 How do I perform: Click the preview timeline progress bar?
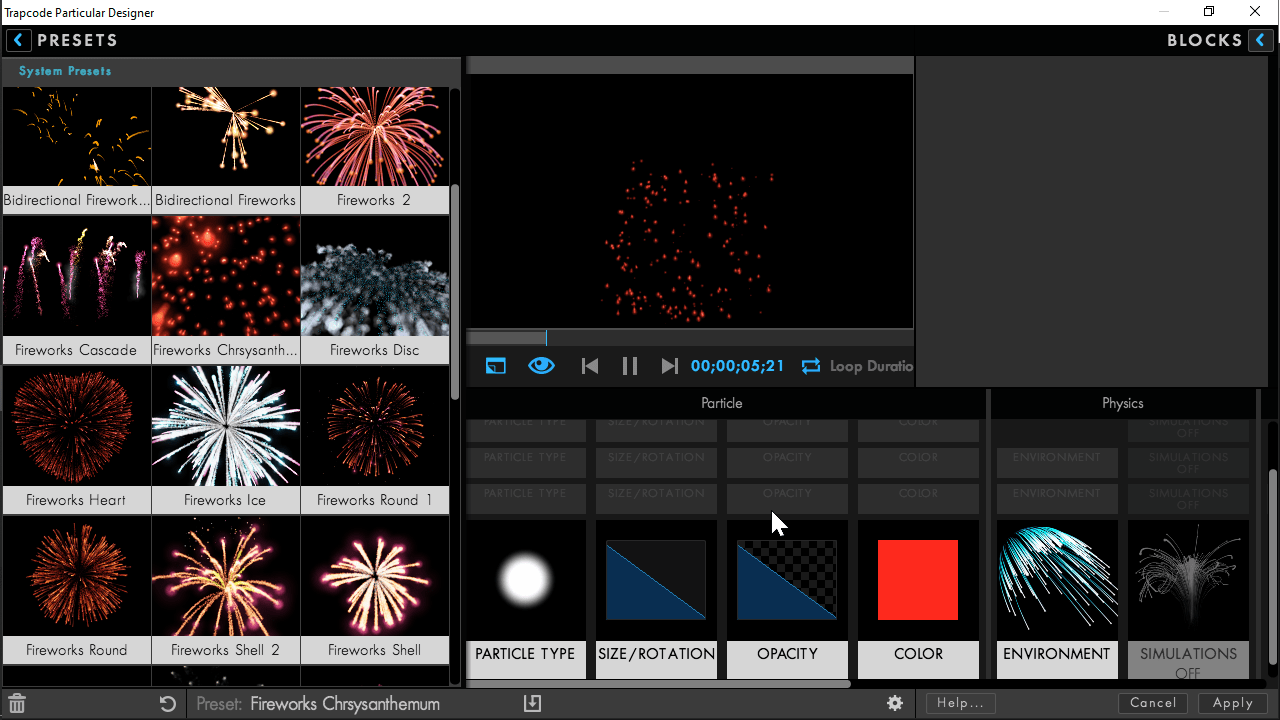[690, 338]
